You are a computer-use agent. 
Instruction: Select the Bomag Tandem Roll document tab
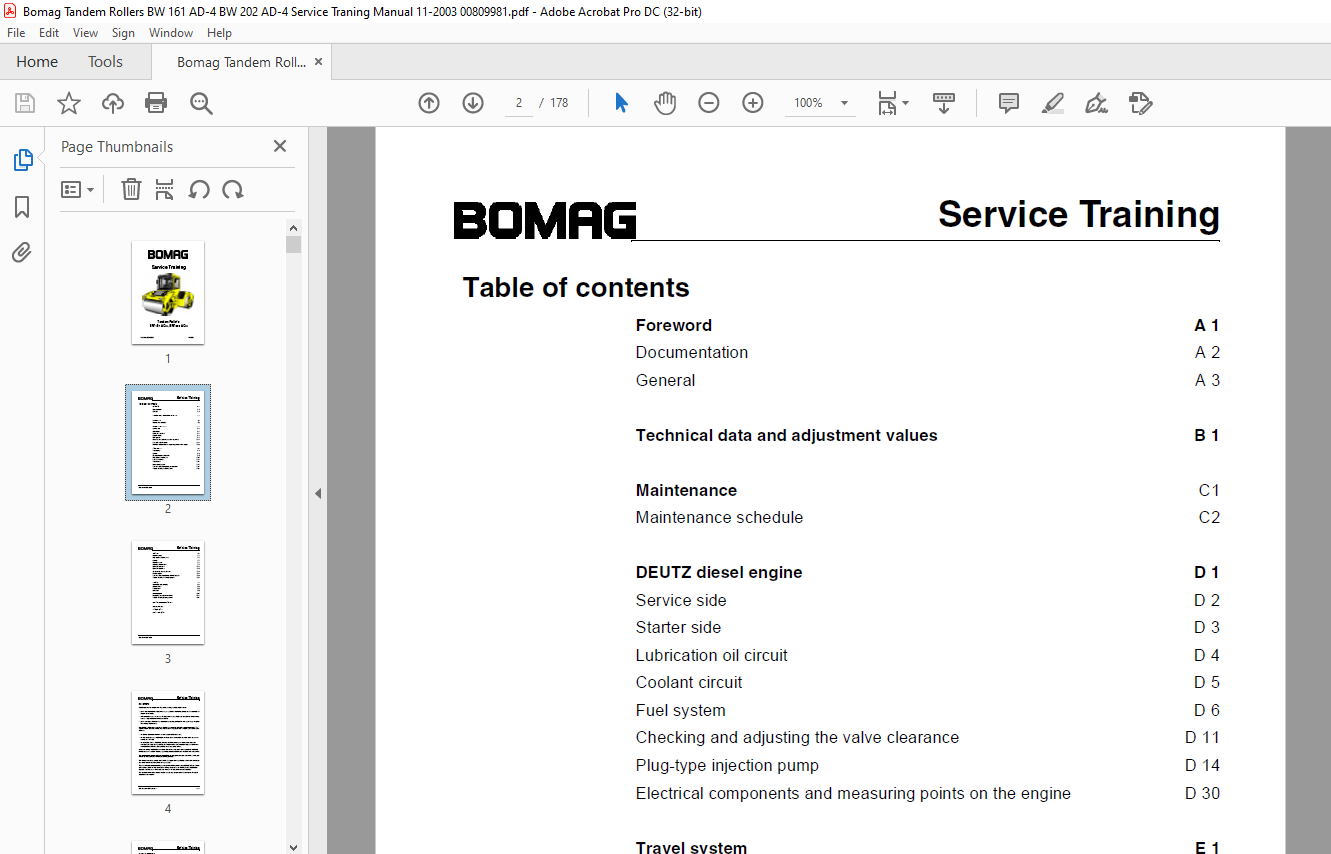click(x=241, y=62)
